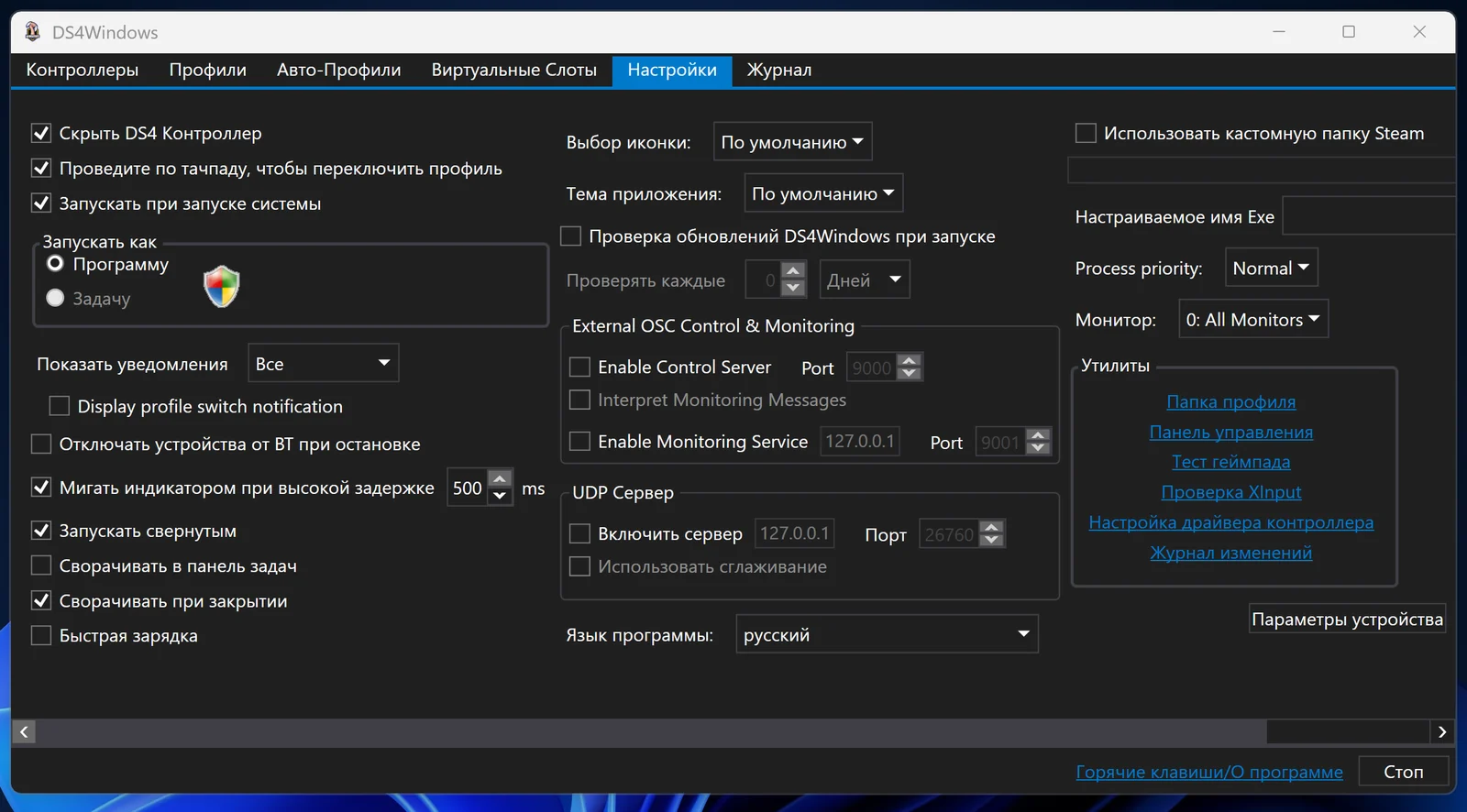Click the custom Steam folder path field
1467x812 pixels.
point(1262,170)
